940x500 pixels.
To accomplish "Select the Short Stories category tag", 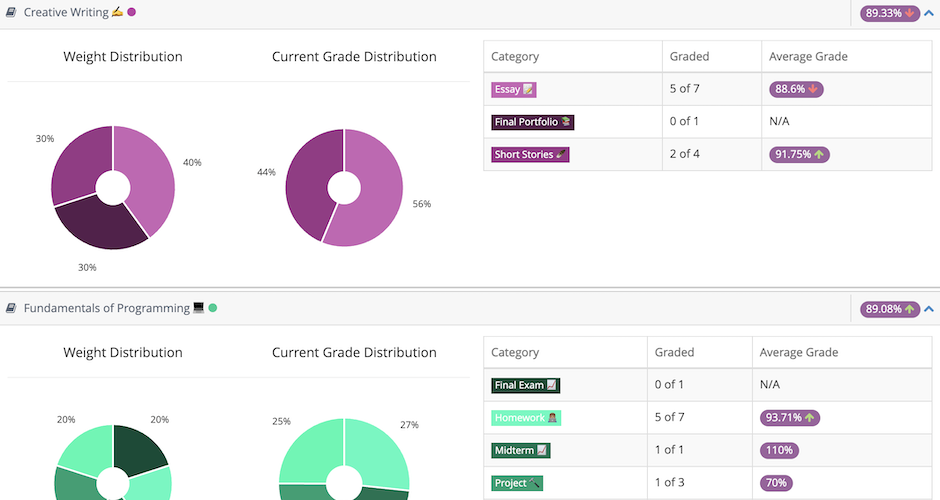I will tap(530, 155).
